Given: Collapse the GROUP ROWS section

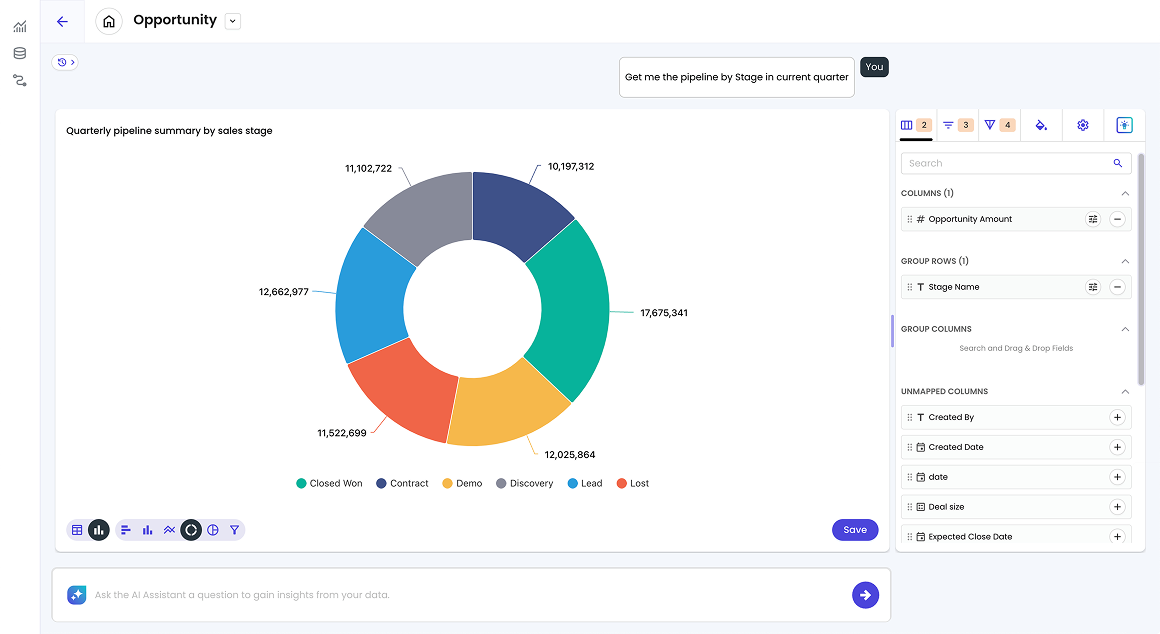Looking at the screenshot, I should tap(1125, 260).
